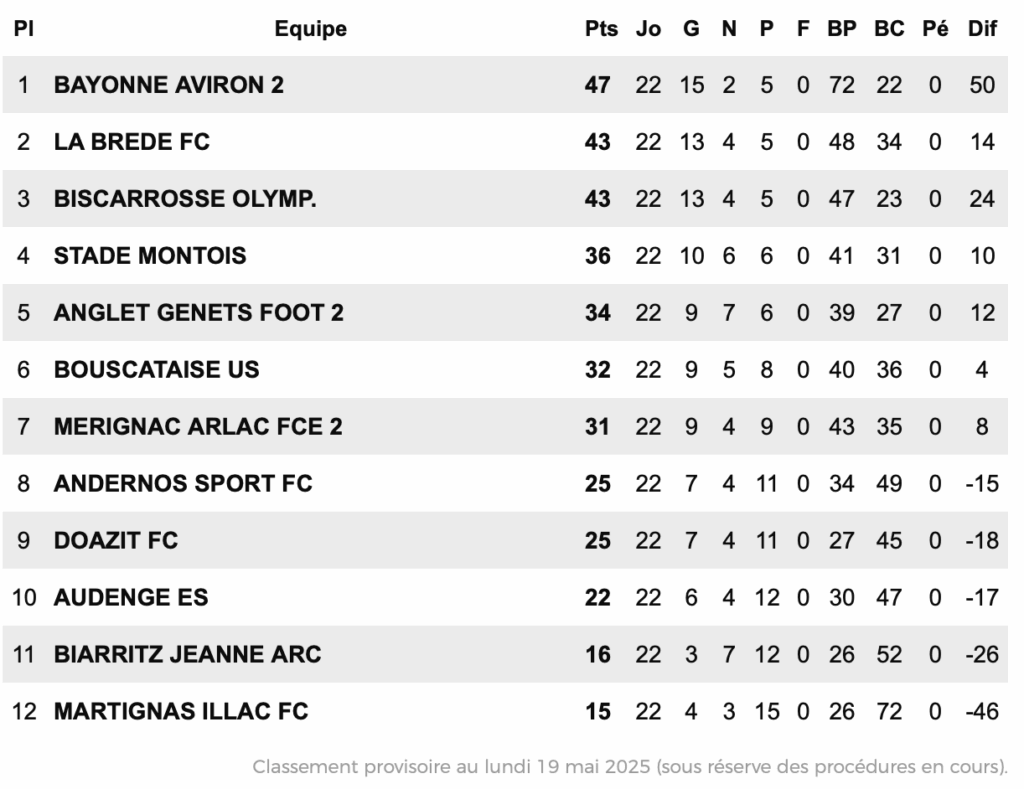
Task: Click the Dif column header
Action: tap(982, 28)
